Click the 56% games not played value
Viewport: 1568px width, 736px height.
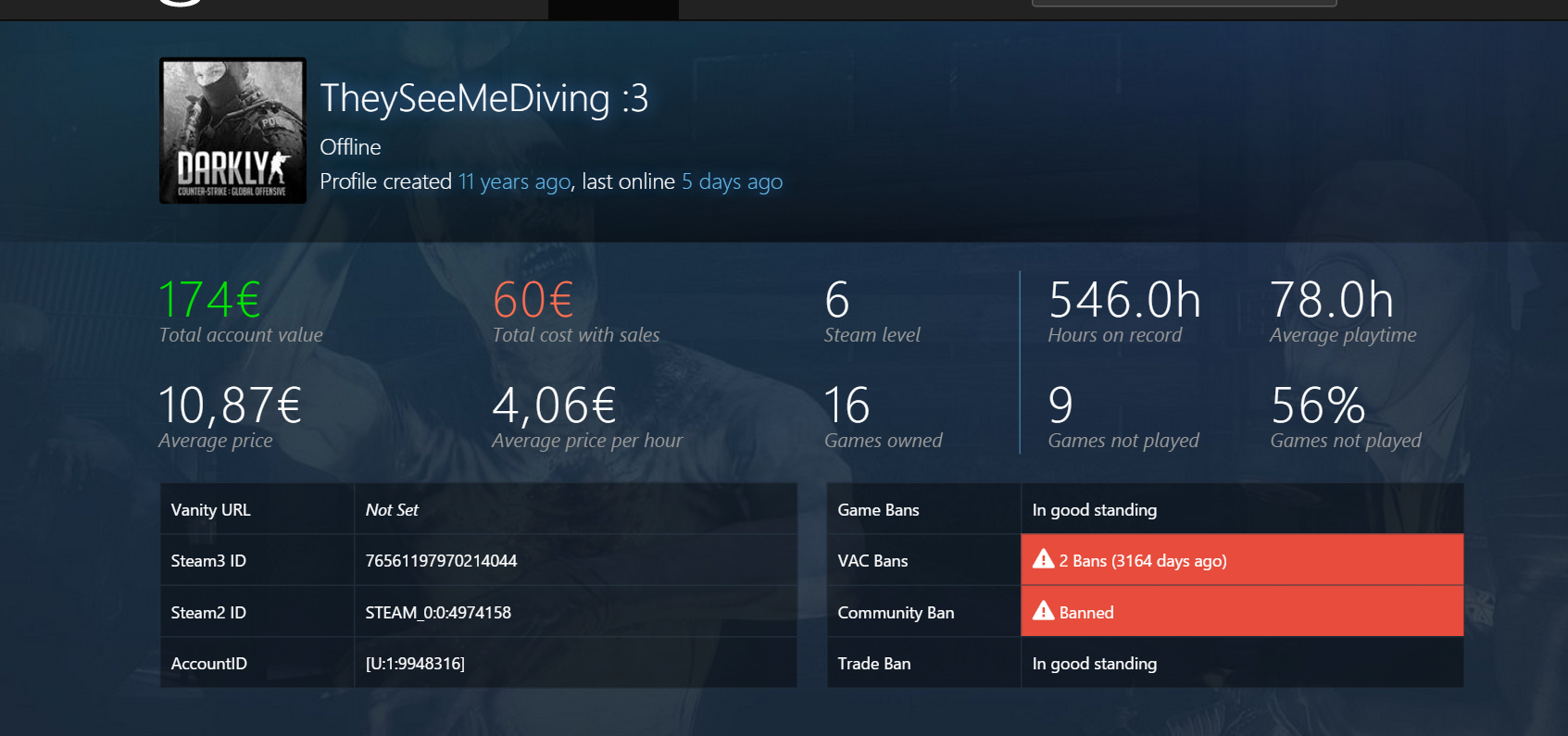(1318, 405)
